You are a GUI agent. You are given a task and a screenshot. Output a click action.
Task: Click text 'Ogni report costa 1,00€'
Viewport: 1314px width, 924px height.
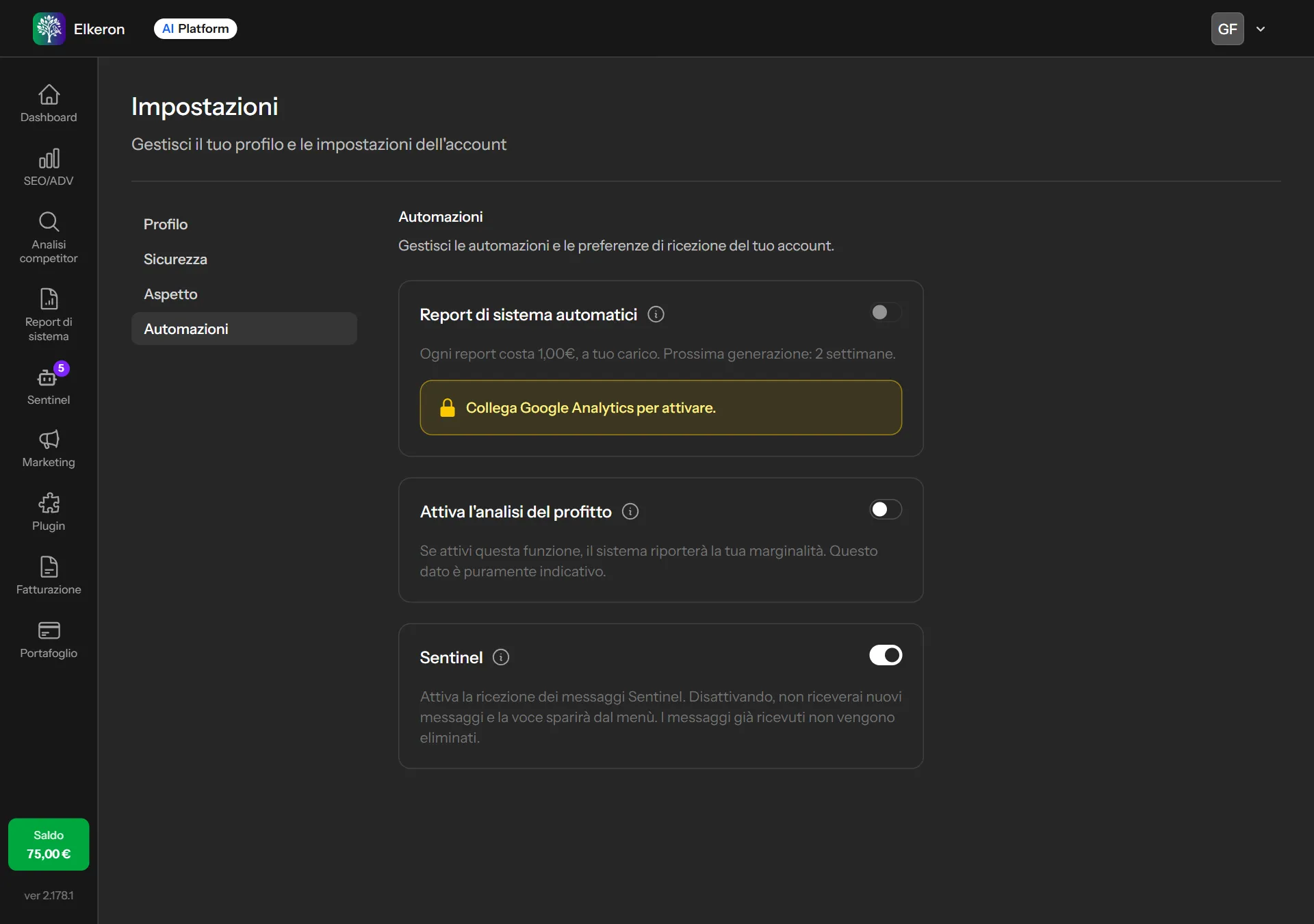(x=498, y=354)
